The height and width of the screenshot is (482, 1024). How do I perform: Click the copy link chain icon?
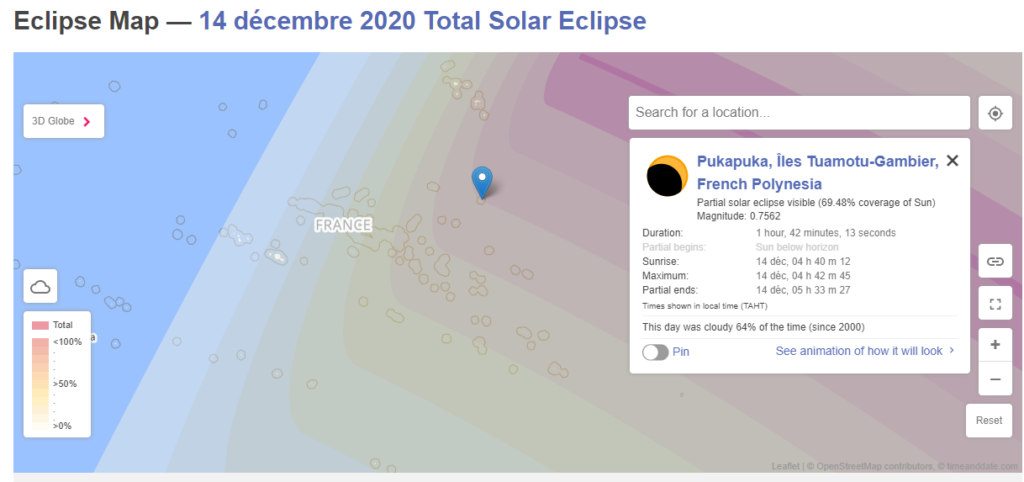(x=995, y=261)
